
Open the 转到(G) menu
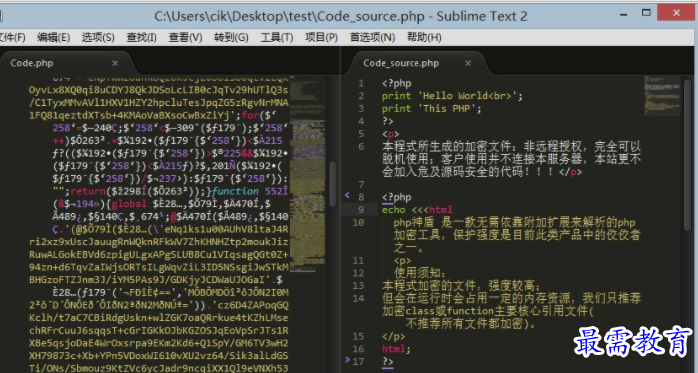coord(231,37)
